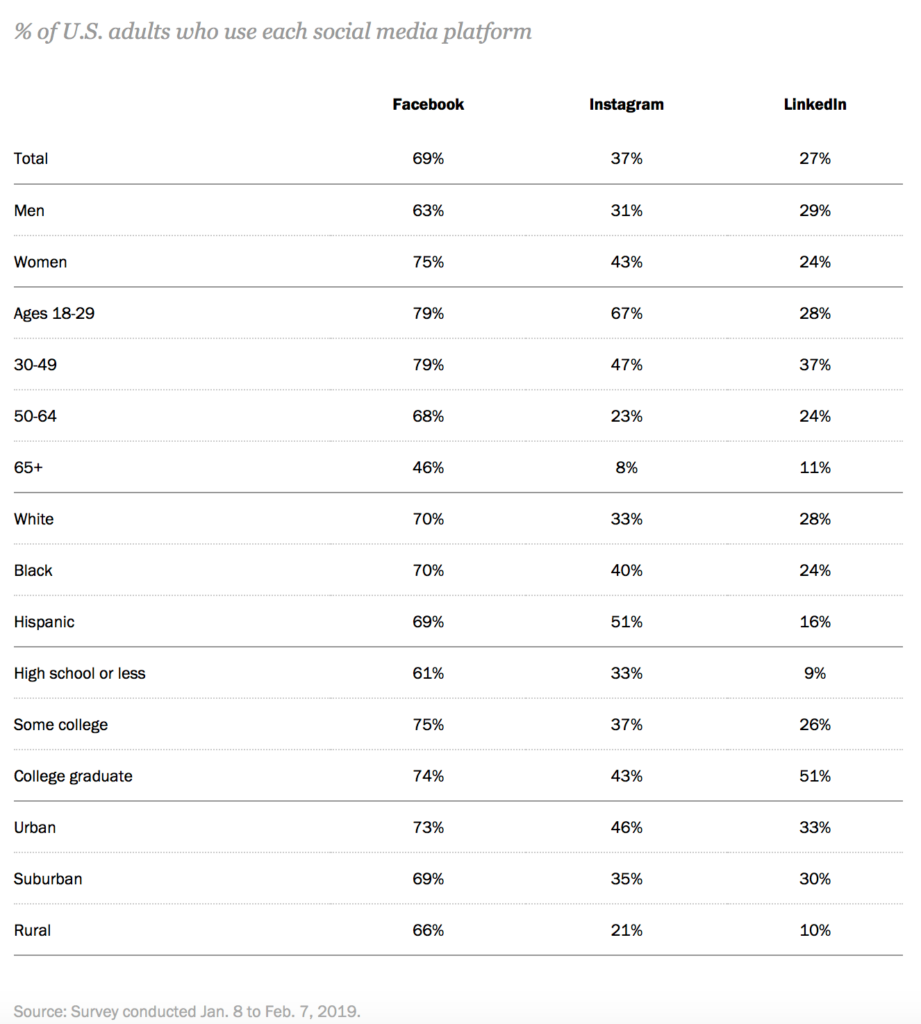Click the Instagram column header

[626, 104]
